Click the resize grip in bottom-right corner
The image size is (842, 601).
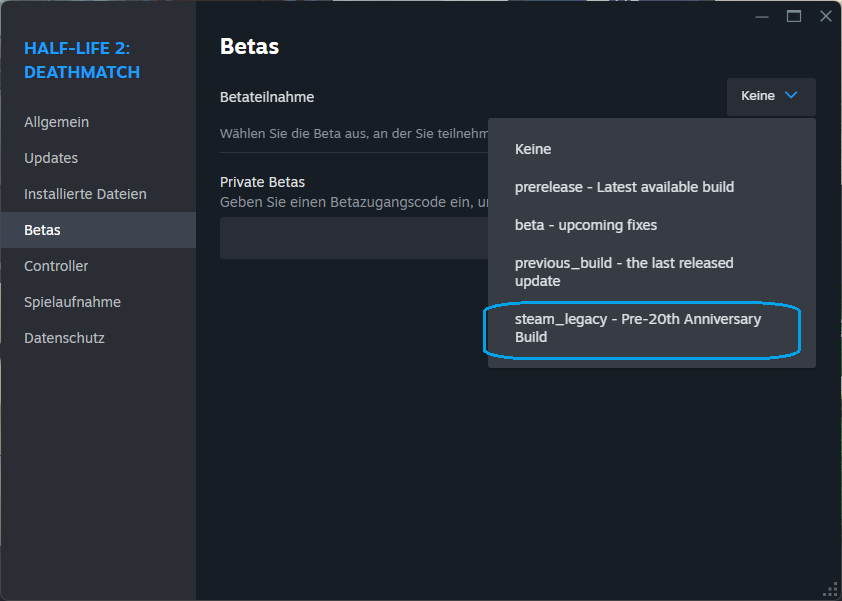831,590
